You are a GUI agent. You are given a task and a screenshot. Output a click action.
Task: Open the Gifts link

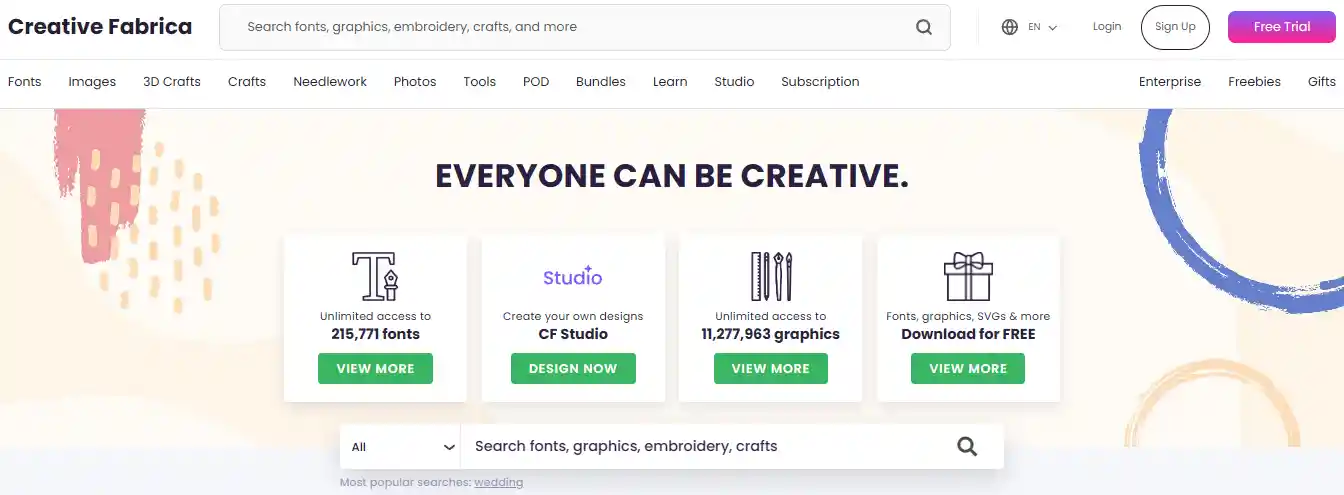coord(1322,82)
